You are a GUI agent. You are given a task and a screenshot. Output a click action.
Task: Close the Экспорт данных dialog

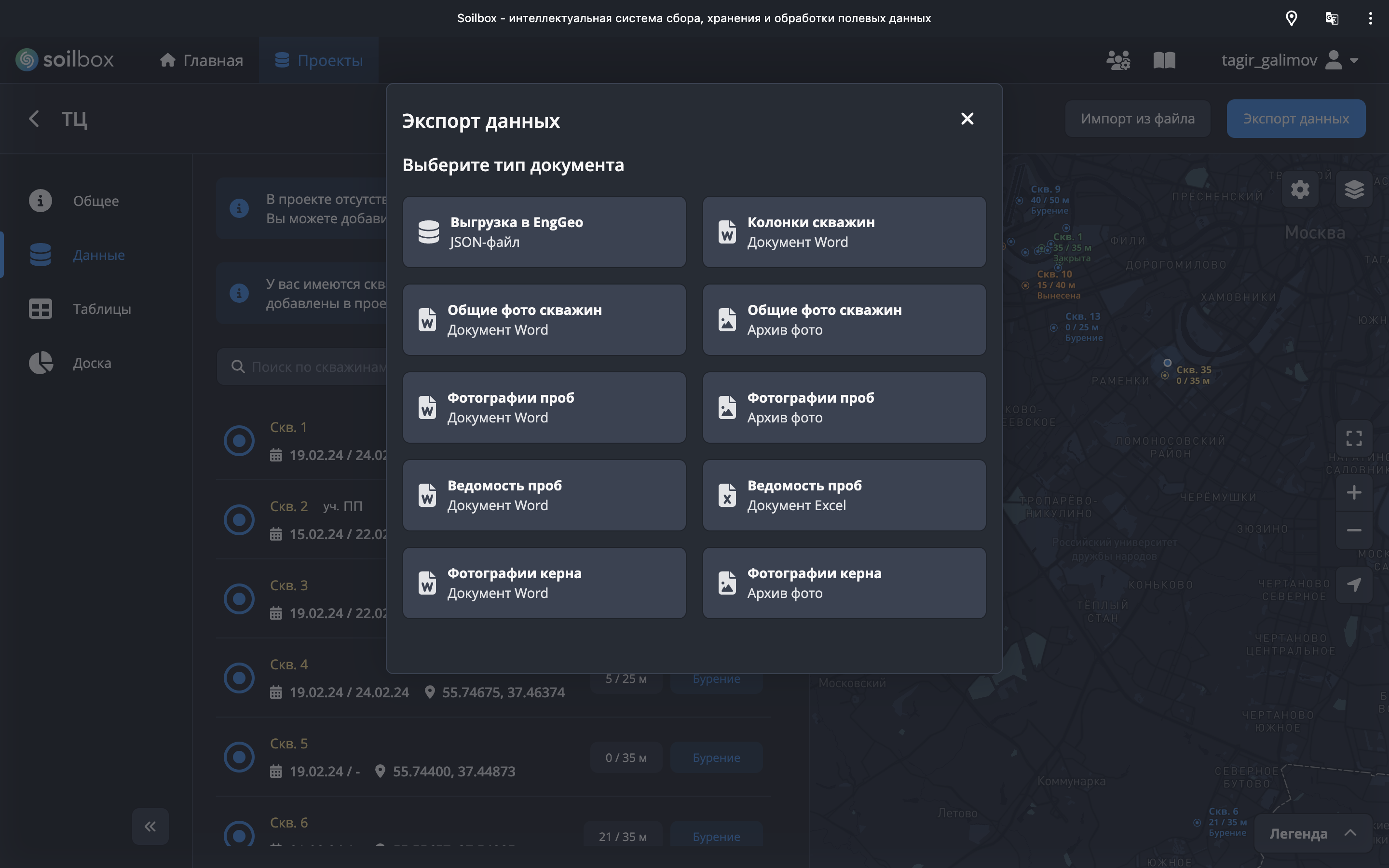point(967,119)
